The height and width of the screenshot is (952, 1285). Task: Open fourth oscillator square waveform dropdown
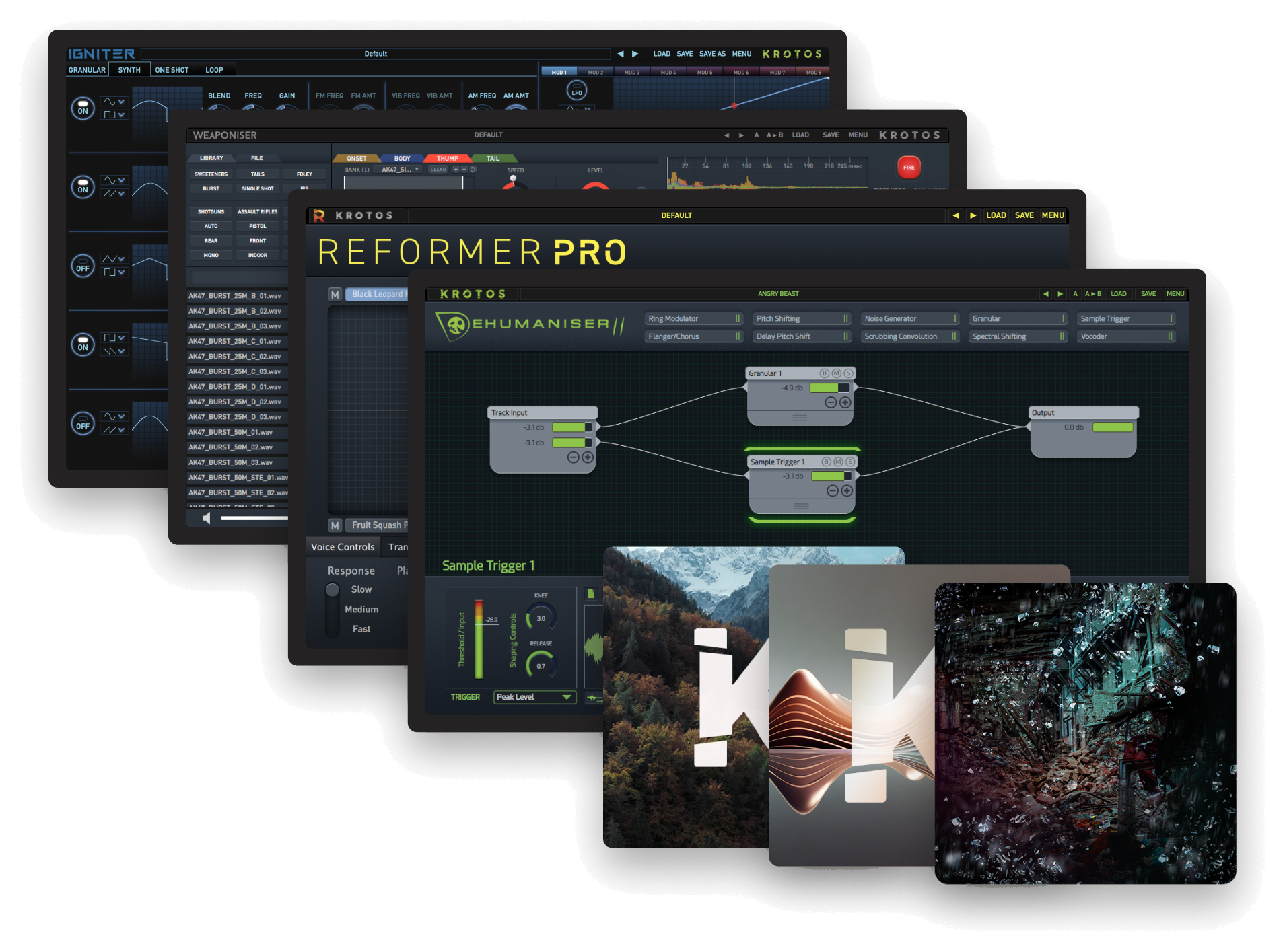pos(114,338)
